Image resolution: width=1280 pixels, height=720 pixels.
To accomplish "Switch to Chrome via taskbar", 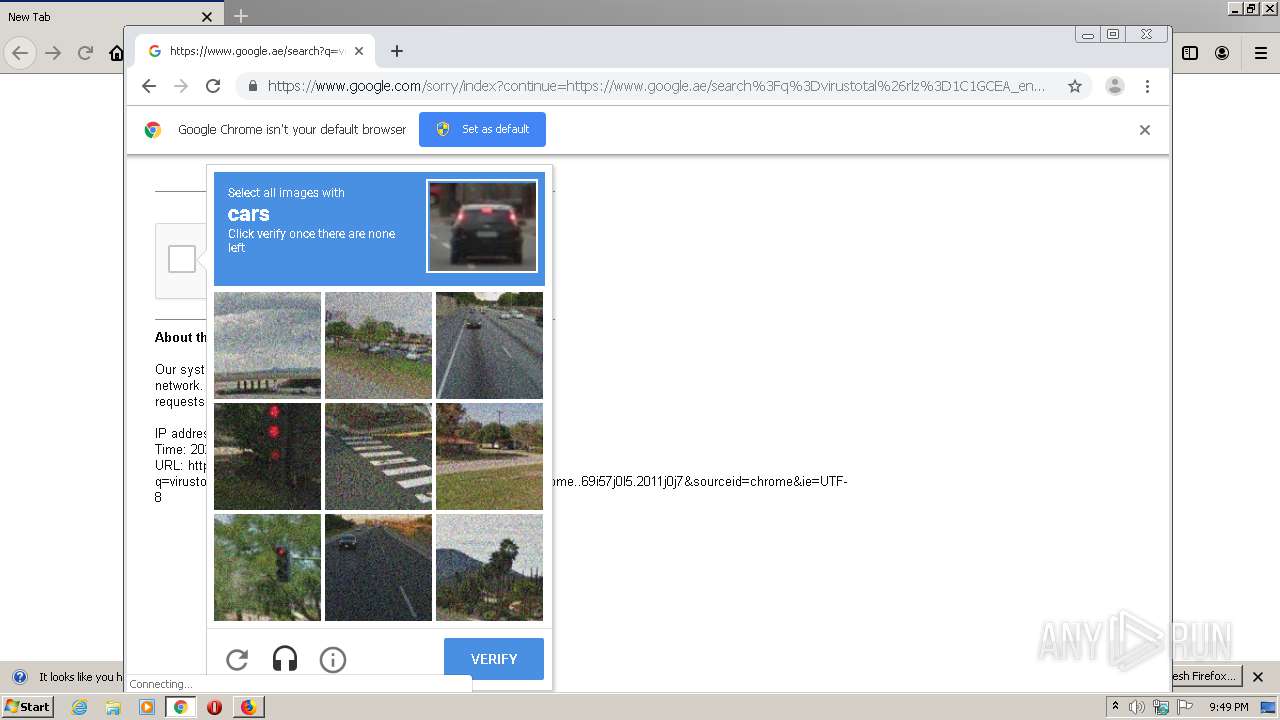I will tap(181, 707).
